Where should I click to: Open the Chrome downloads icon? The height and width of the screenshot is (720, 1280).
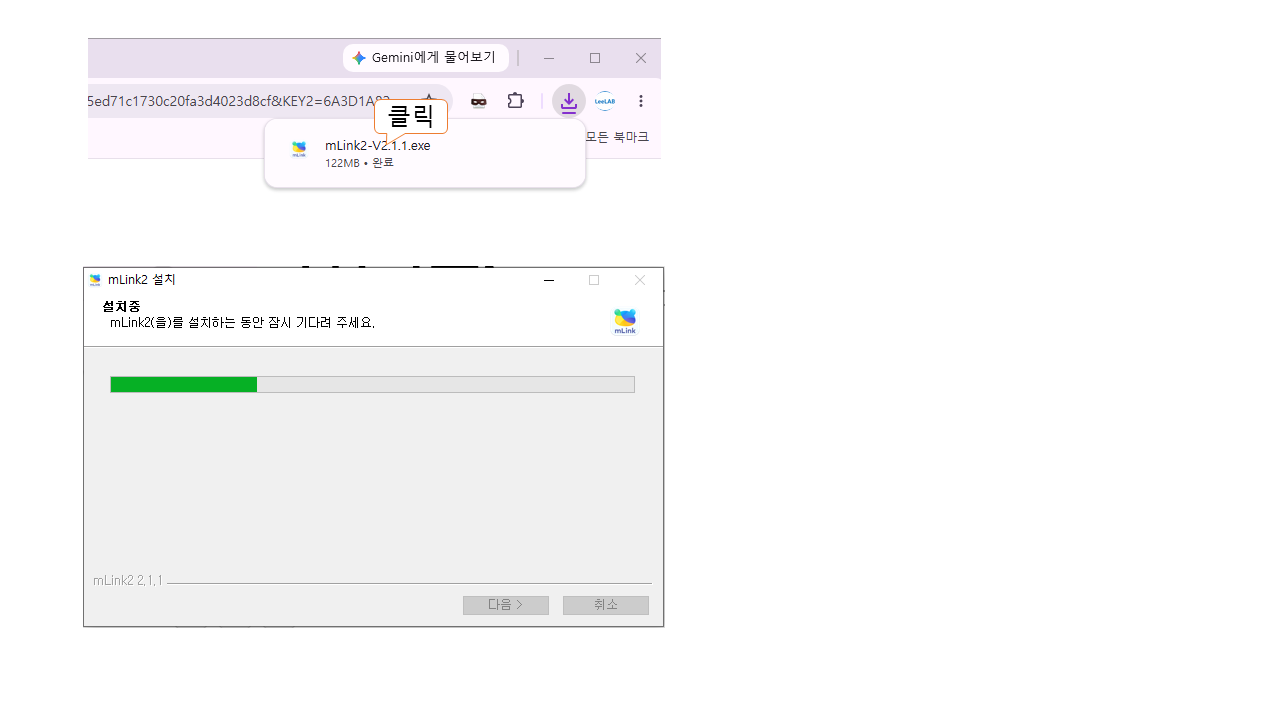pyautogui.click(x=568, y=101)
